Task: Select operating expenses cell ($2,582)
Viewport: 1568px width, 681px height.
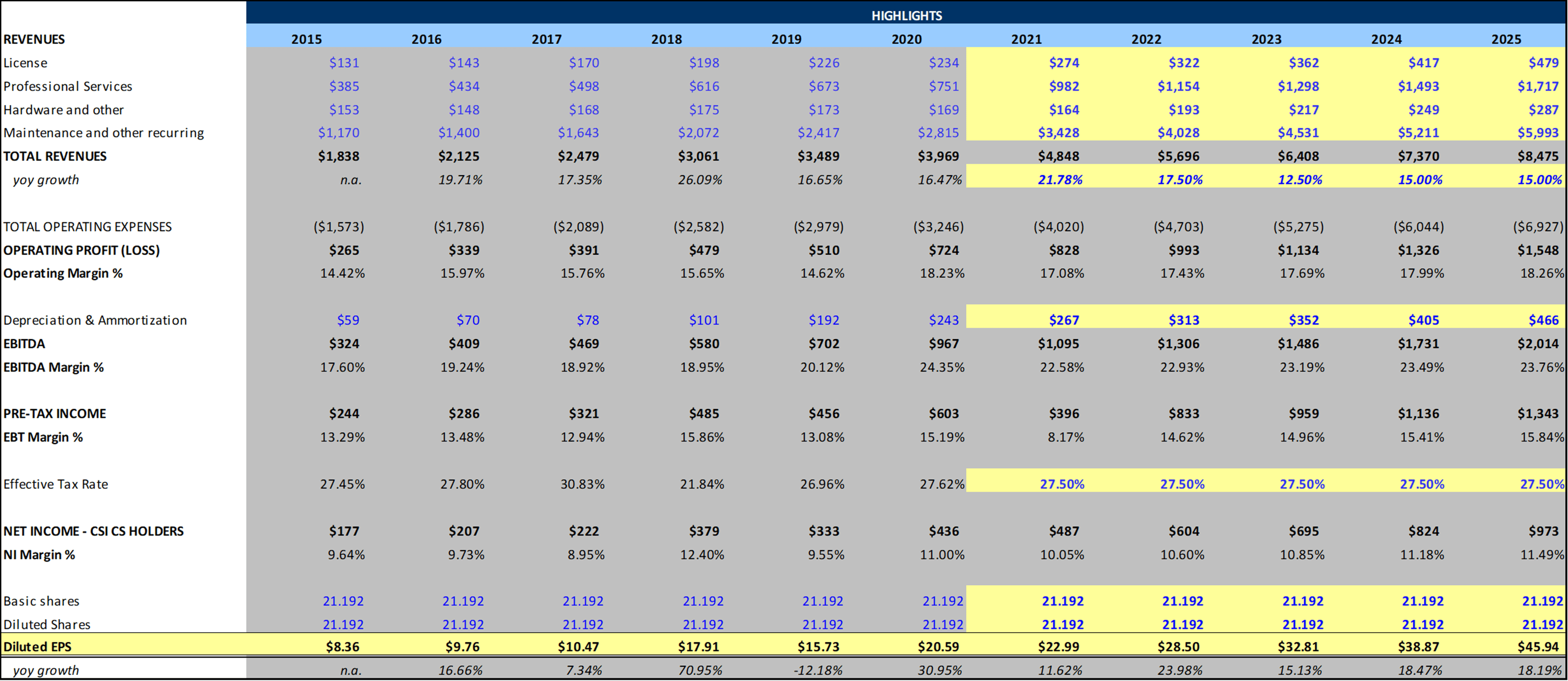Action: [x=698, y=227]
